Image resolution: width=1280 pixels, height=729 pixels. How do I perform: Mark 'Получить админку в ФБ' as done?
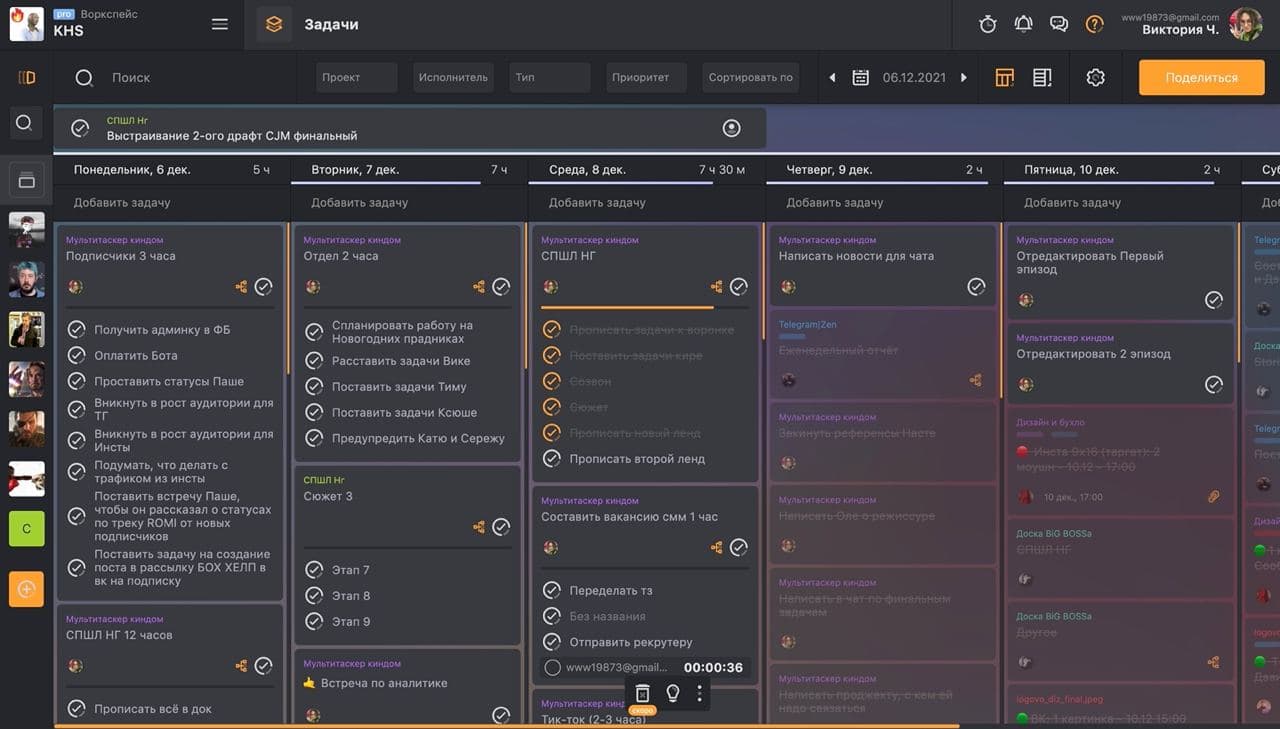click(76, 329)
